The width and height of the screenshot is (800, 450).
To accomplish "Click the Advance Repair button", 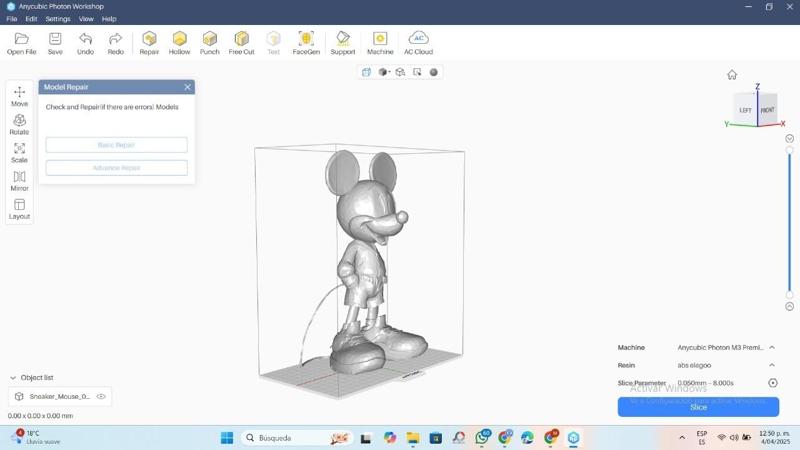I will [116, 168].
